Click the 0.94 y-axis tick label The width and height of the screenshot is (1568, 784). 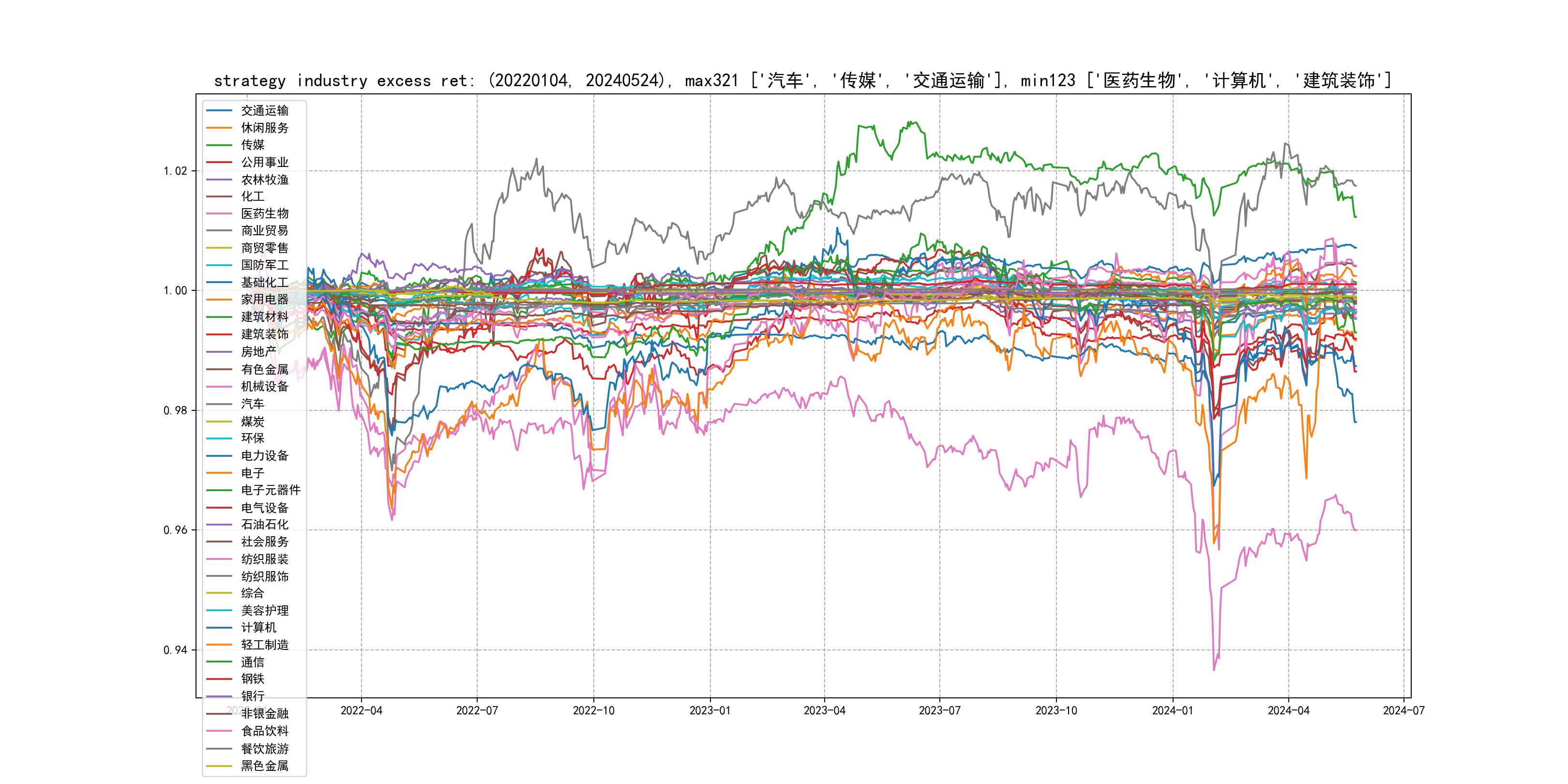tap(175, 650)
